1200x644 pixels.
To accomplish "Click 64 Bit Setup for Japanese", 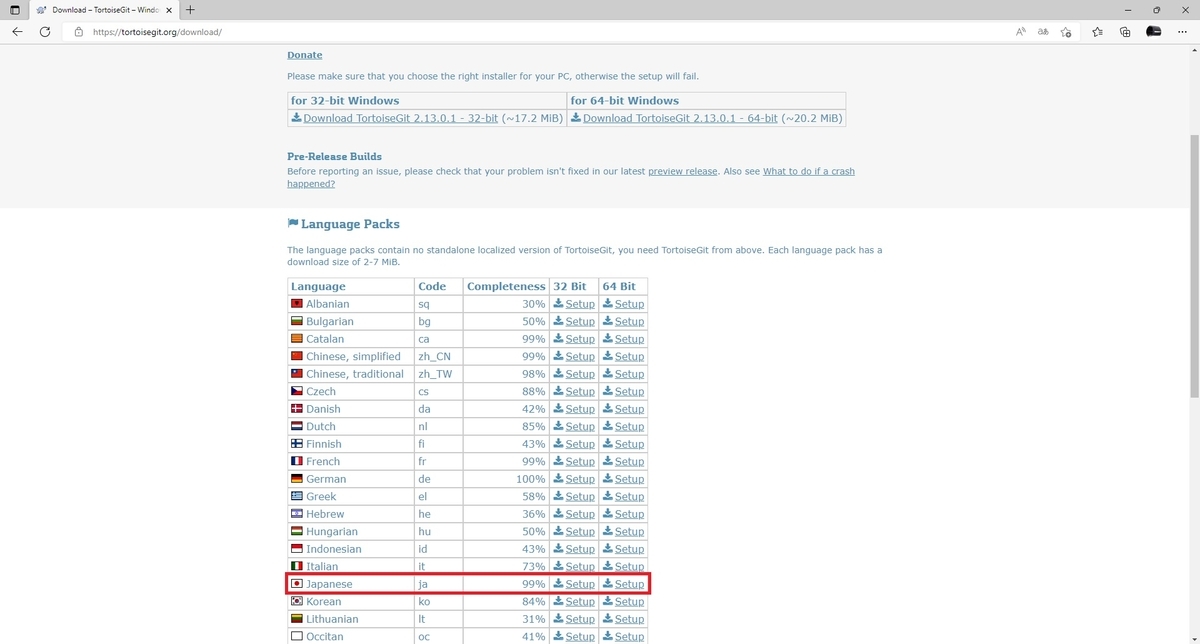I will (x=623, y=584).
